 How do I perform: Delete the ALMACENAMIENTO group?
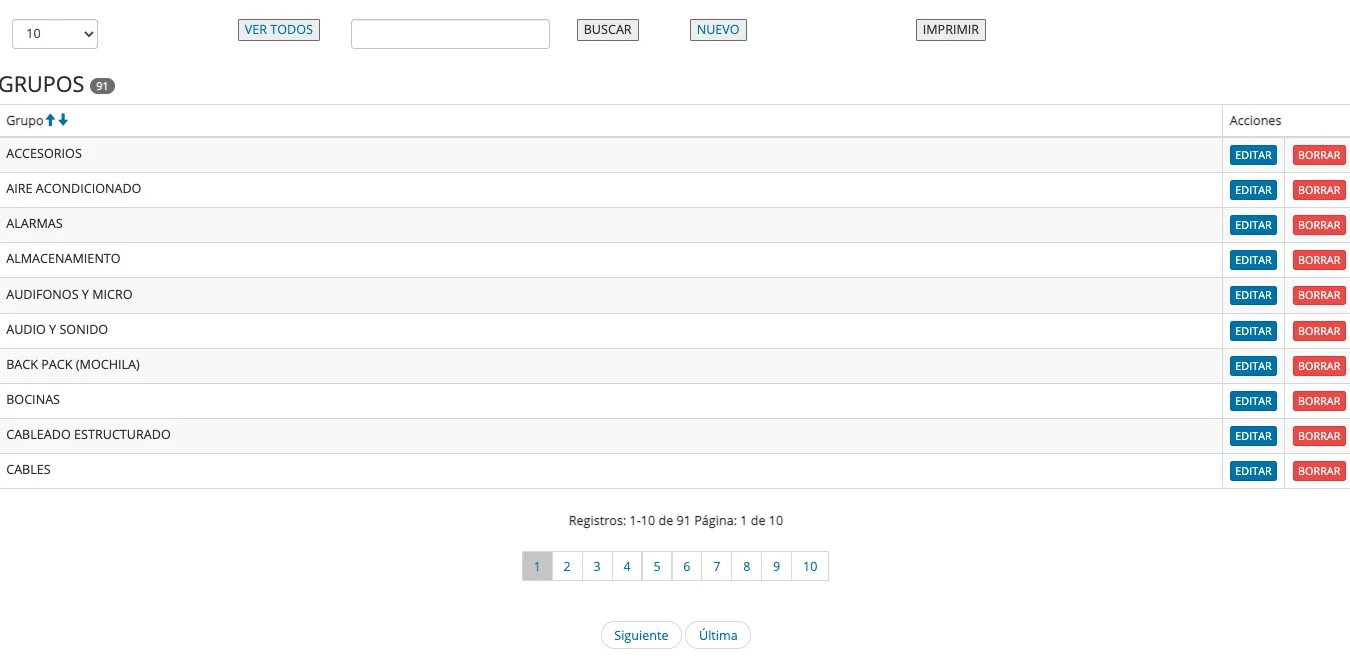click(1319, 260)
